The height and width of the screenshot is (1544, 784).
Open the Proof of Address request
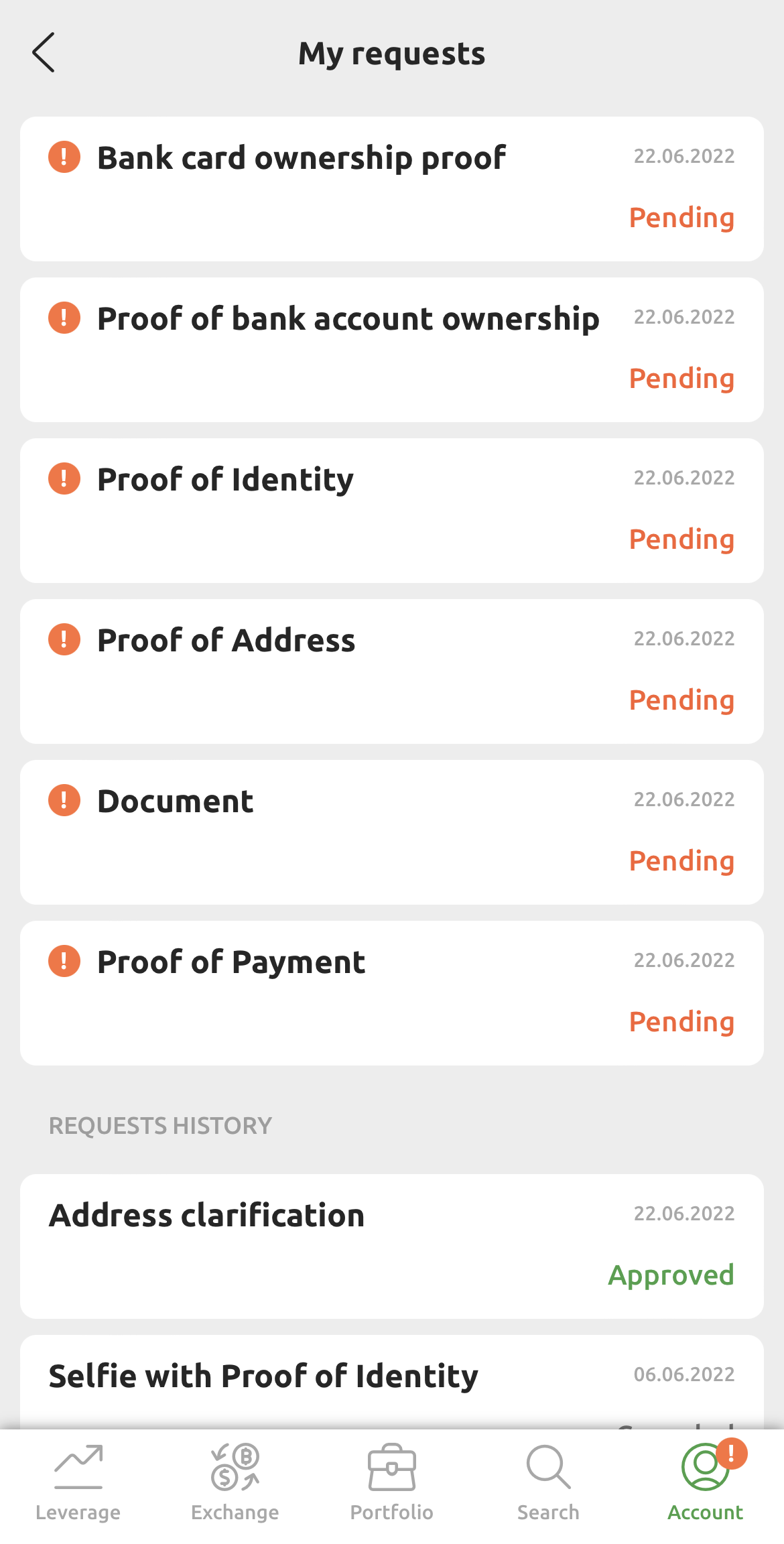226,641
